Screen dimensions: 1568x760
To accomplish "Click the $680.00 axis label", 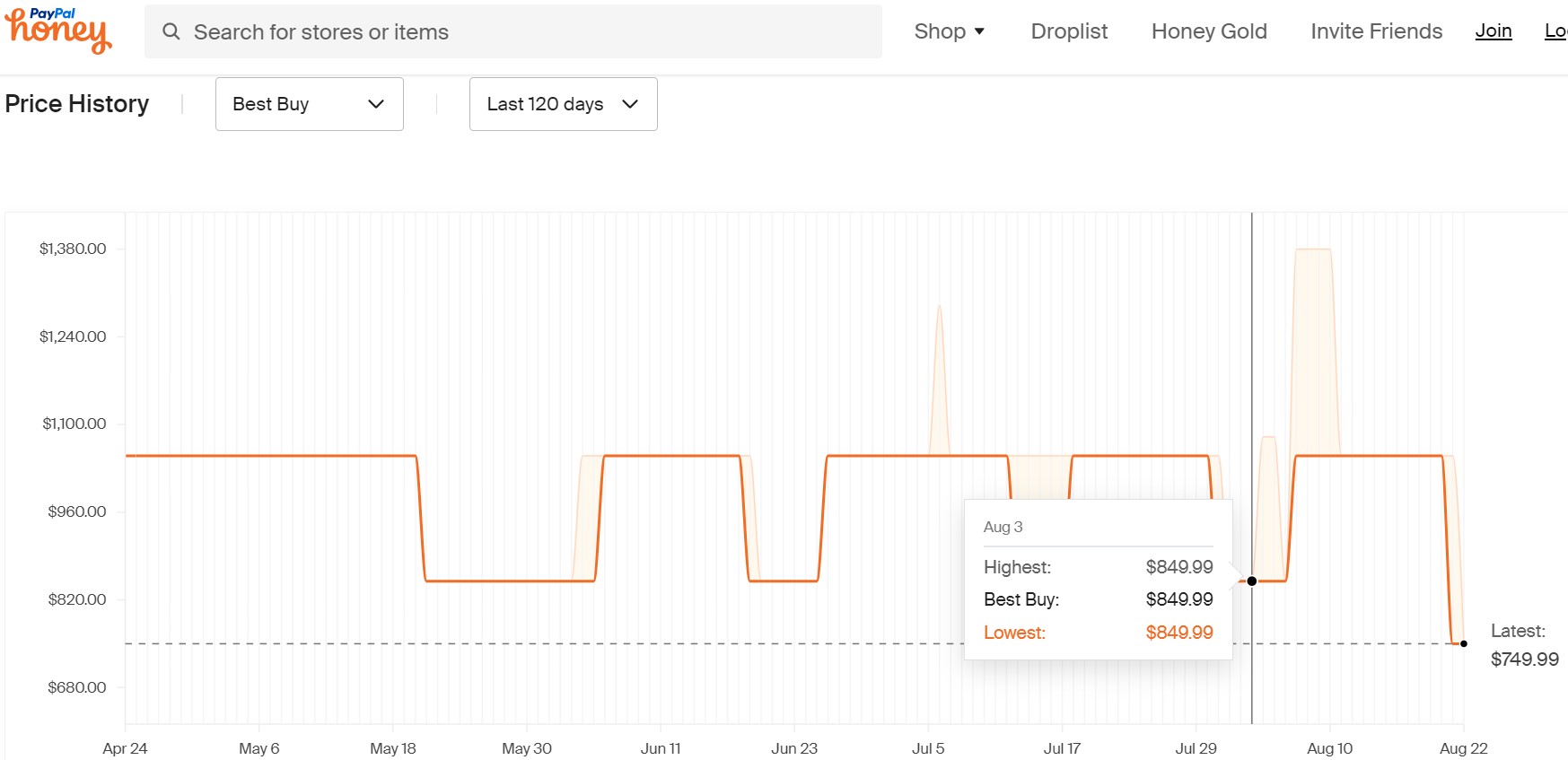I will point(77,687).
